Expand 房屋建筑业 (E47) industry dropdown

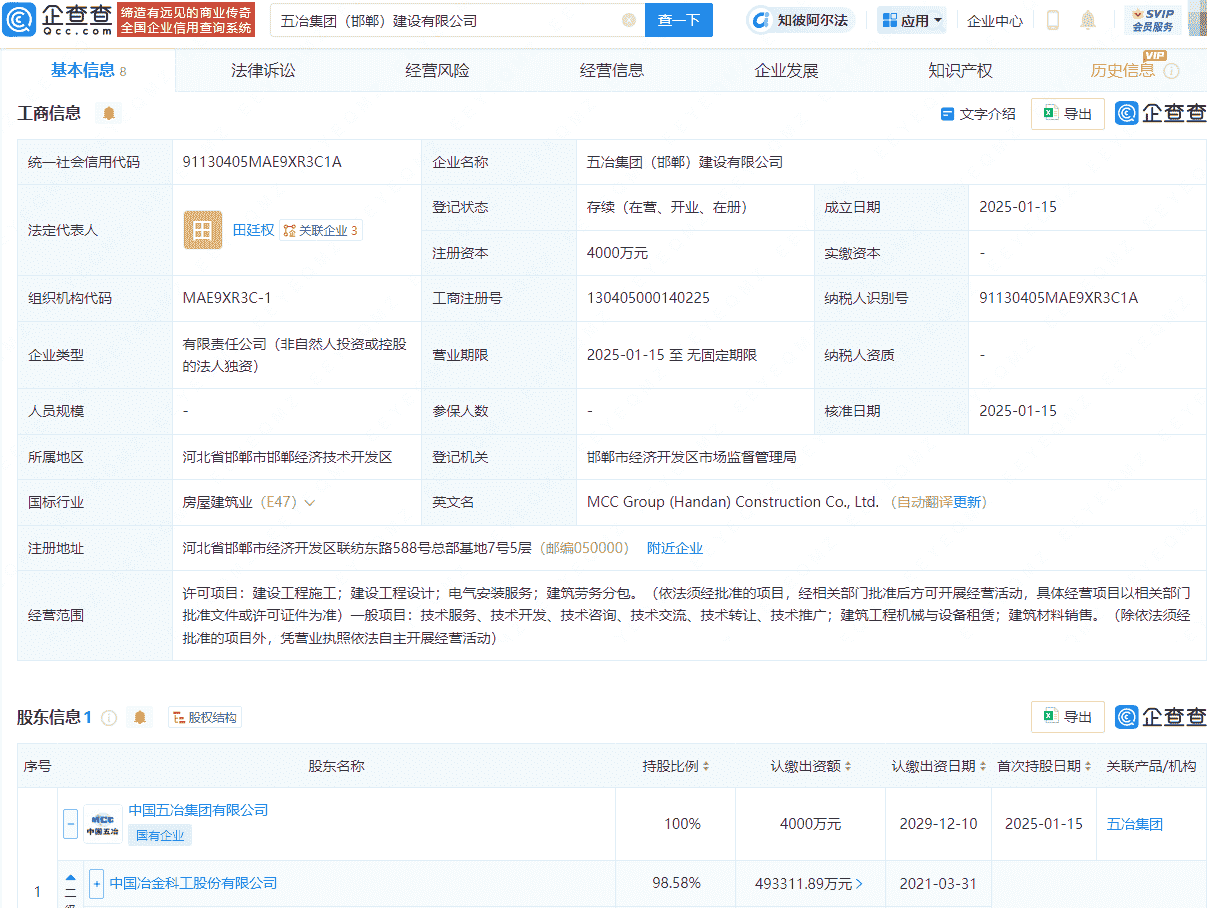coord(311,501)
